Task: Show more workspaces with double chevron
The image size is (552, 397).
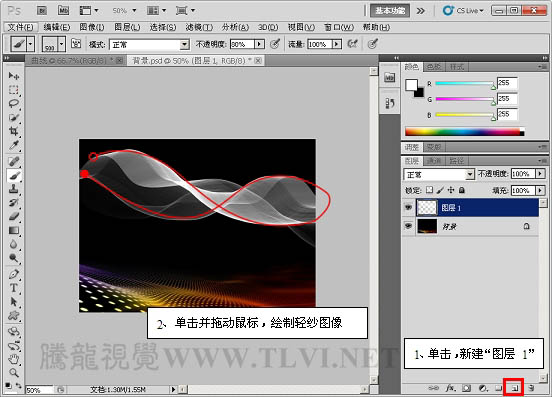Action: (x=420, y=11)
